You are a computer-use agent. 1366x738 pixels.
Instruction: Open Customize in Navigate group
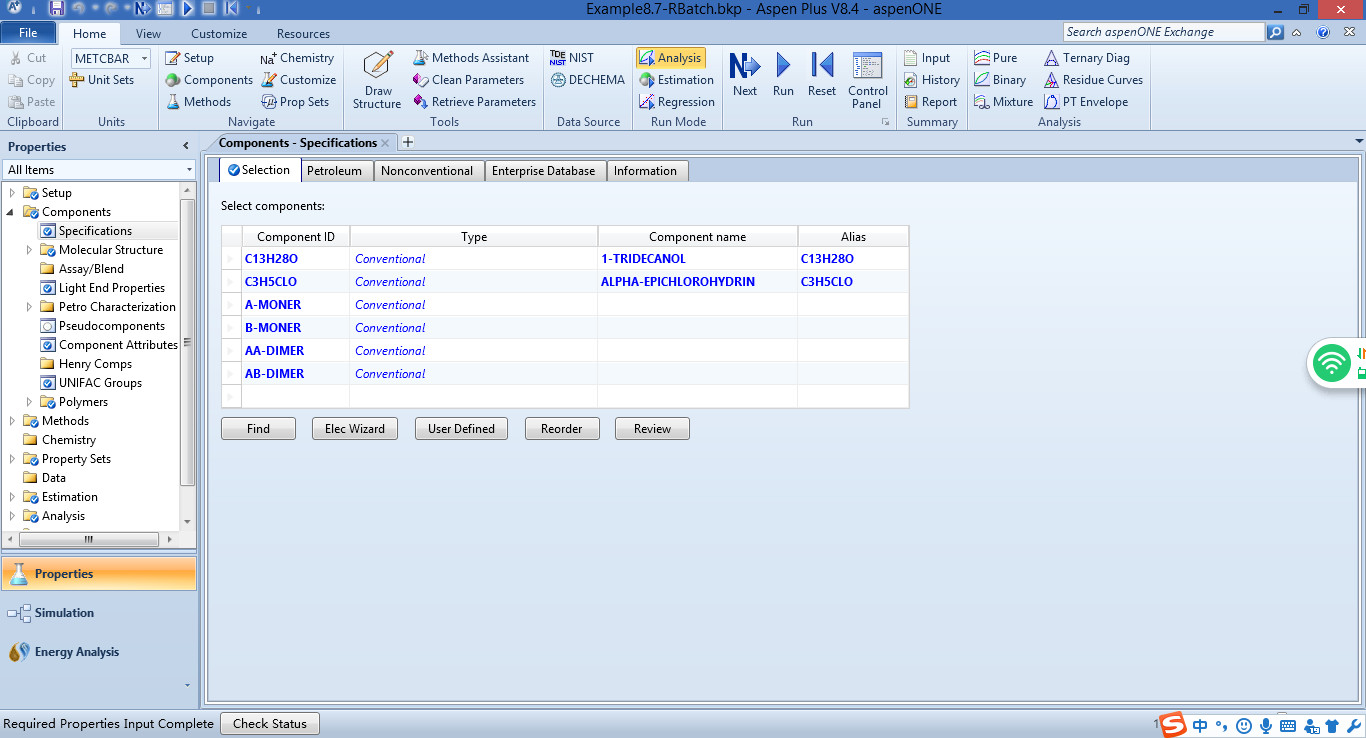(x=298, y=80)
